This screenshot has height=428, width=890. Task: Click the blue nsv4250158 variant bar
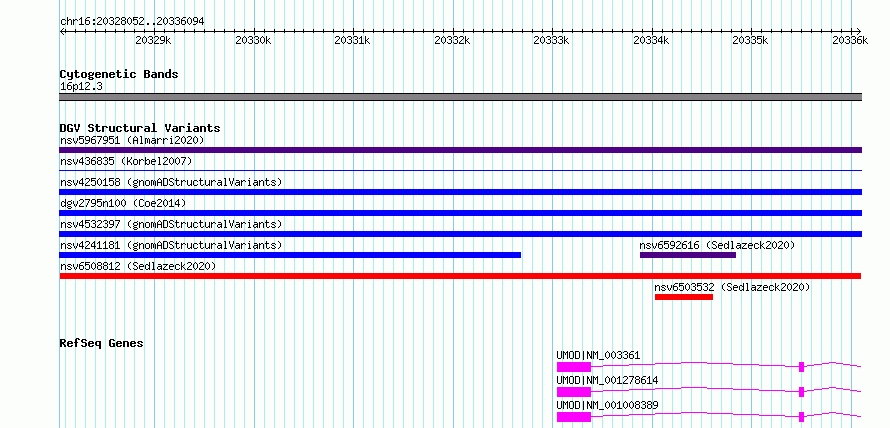(x=460, y=192)
